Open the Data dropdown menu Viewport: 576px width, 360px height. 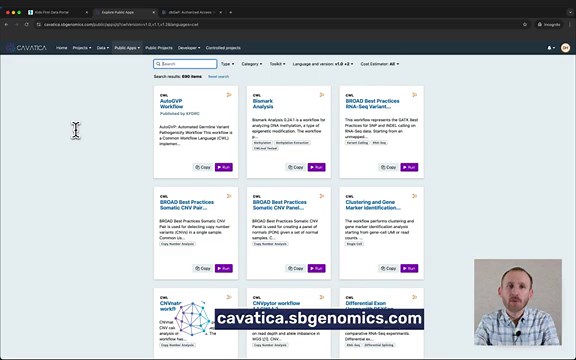tap(102, 48)
